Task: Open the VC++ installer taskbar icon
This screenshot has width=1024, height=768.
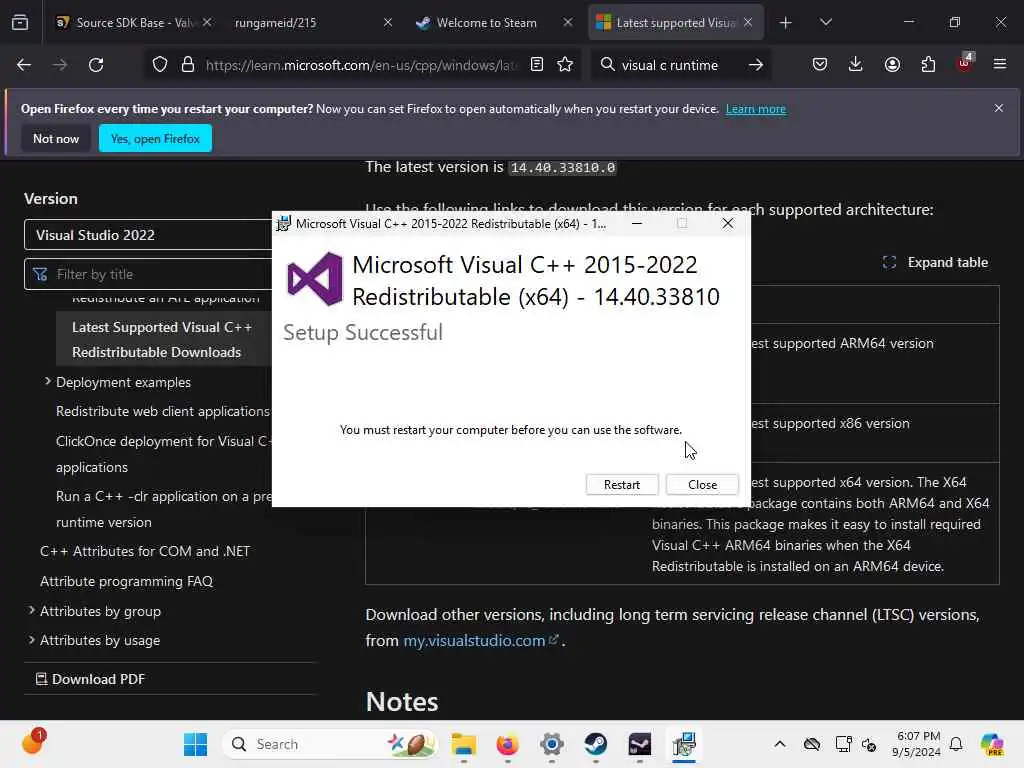Action: (684, 744)
